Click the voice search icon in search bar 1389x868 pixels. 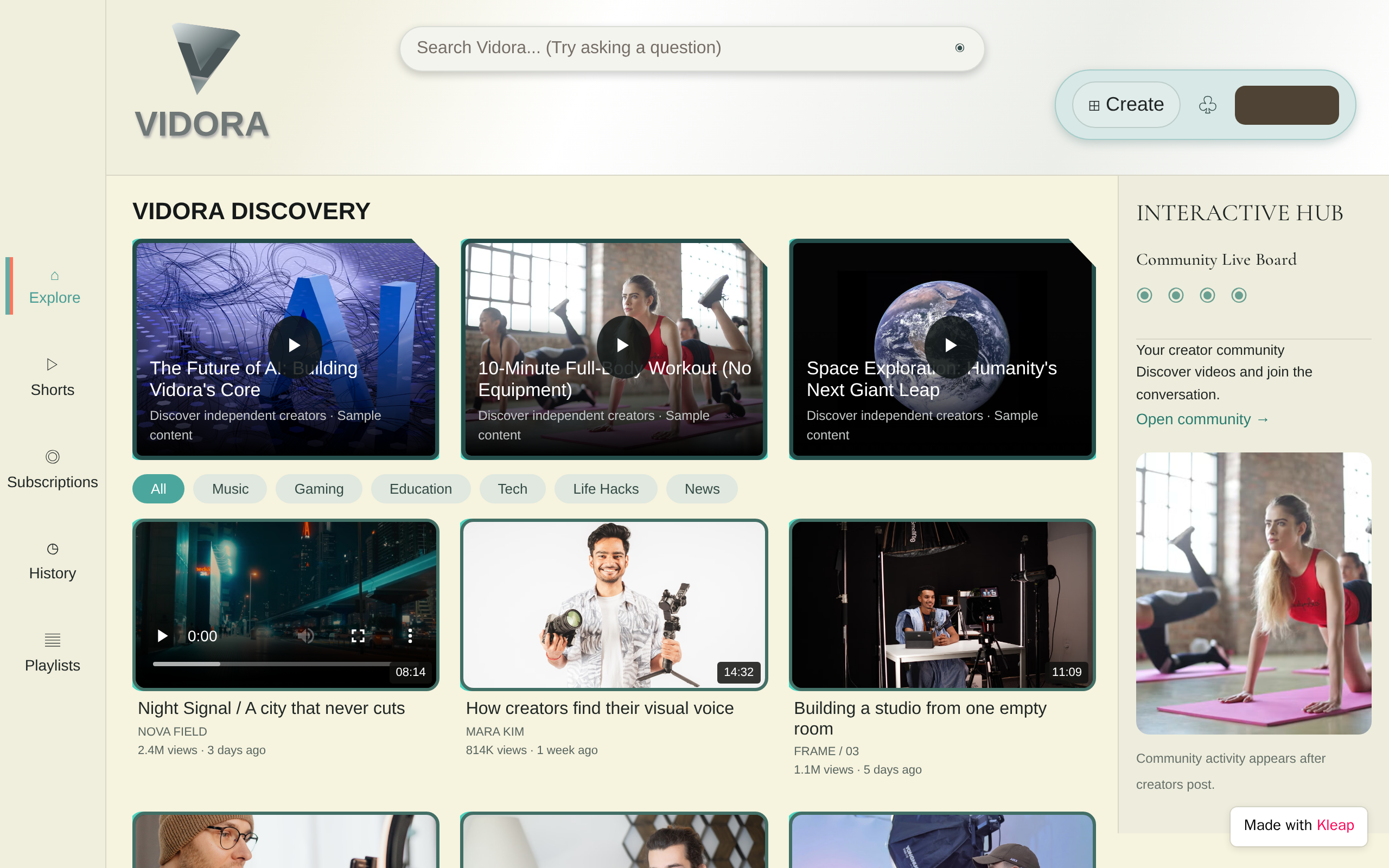[x=959, y=48]
